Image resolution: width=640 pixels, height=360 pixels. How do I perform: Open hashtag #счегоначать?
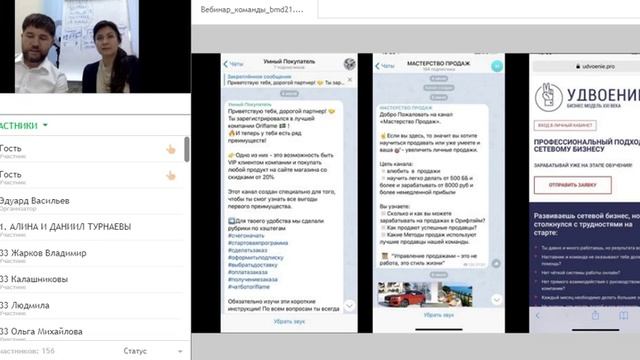246,236
